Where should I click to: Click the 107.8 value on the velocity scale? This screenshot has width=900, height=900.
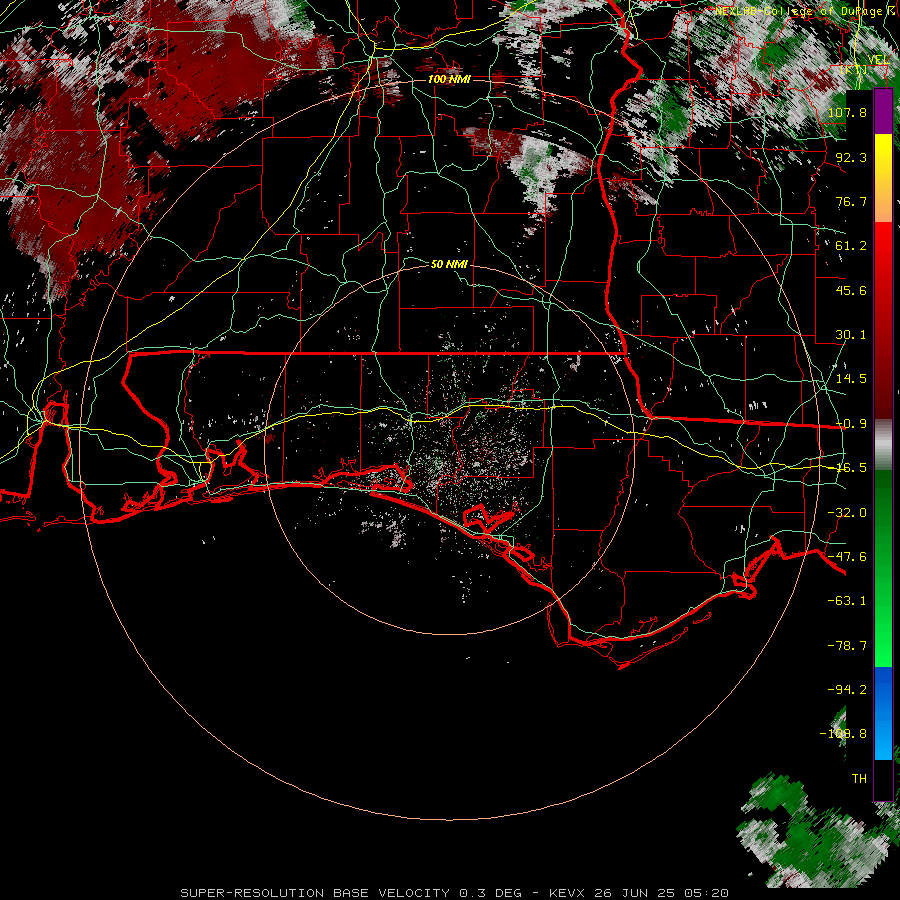(x=847, y=112)
